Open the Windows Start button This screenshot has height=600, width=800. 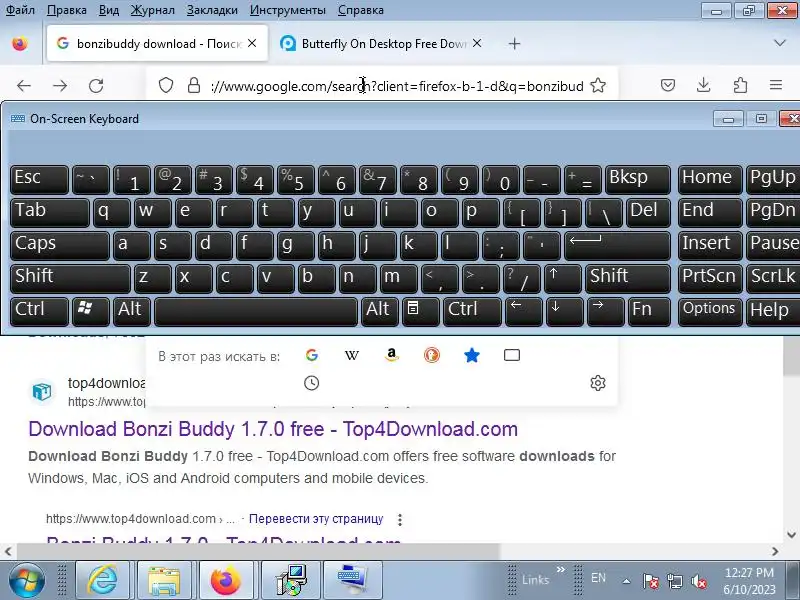26,581
